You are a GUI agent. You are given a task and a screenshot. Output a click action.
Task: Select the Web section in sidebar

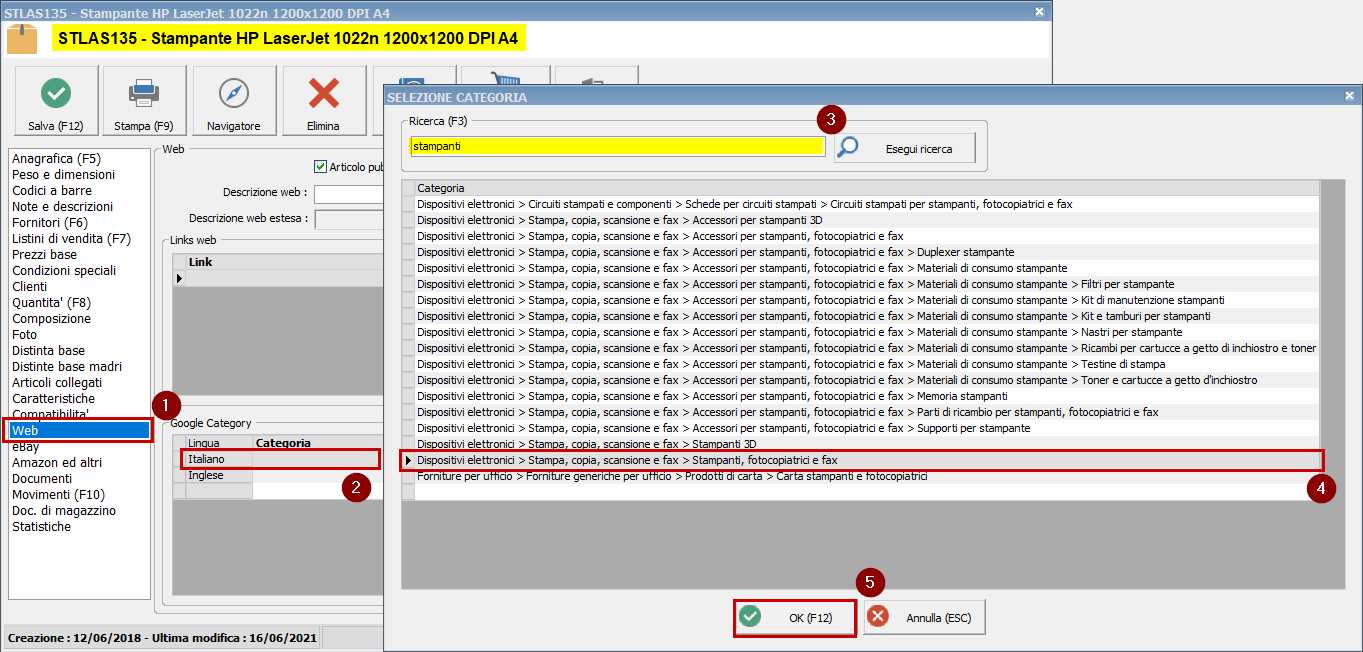pyautogui.click(x=81, y=431)
